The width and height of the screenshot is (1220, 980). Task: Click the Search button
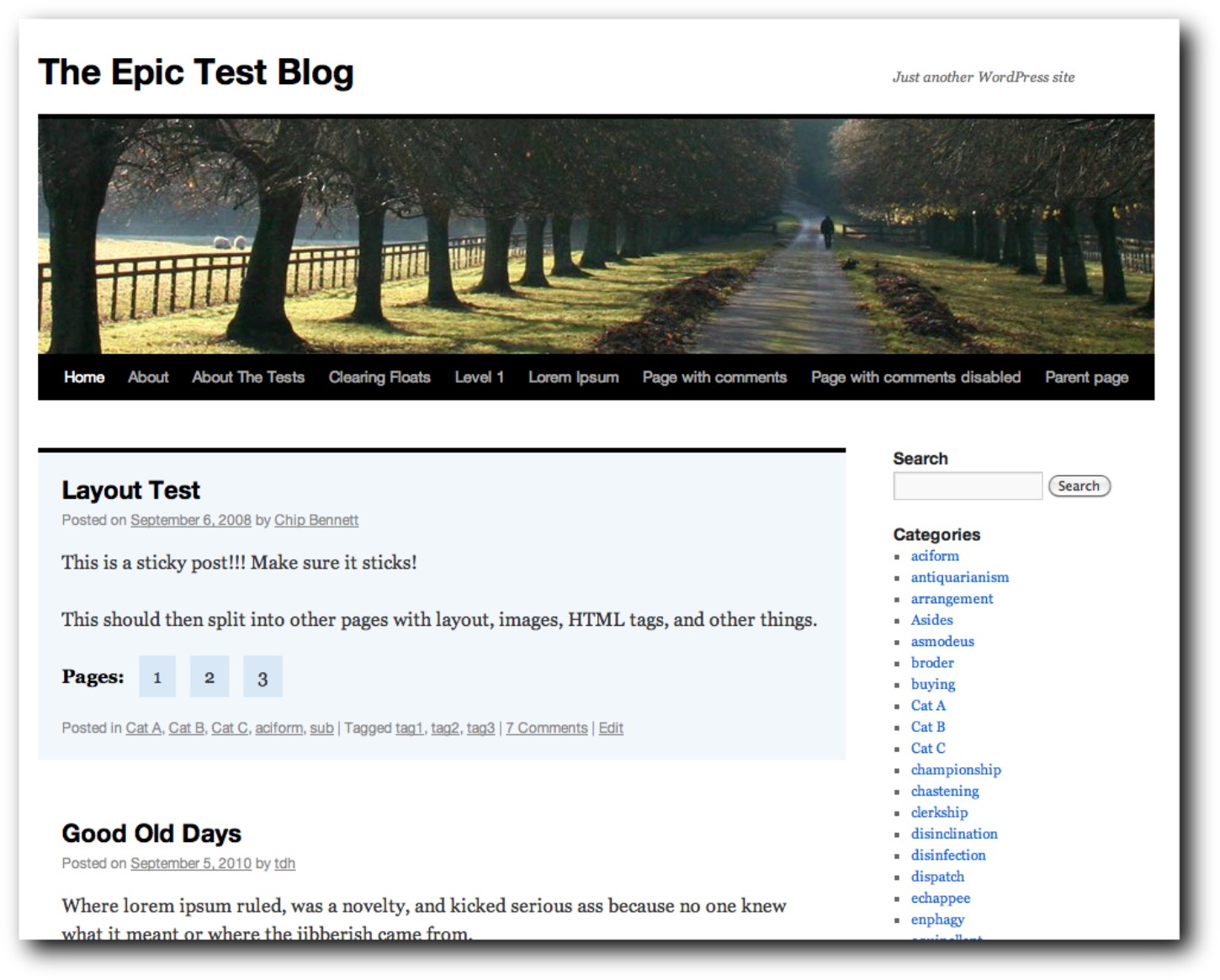[x=1079, y=485]
